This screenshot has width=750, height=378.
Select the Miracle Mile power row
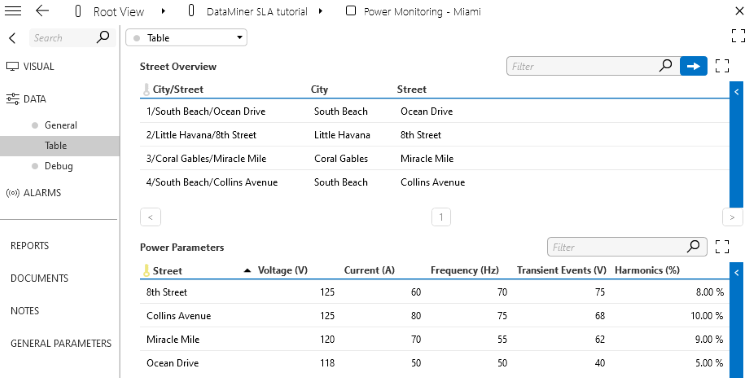(434, 339)
